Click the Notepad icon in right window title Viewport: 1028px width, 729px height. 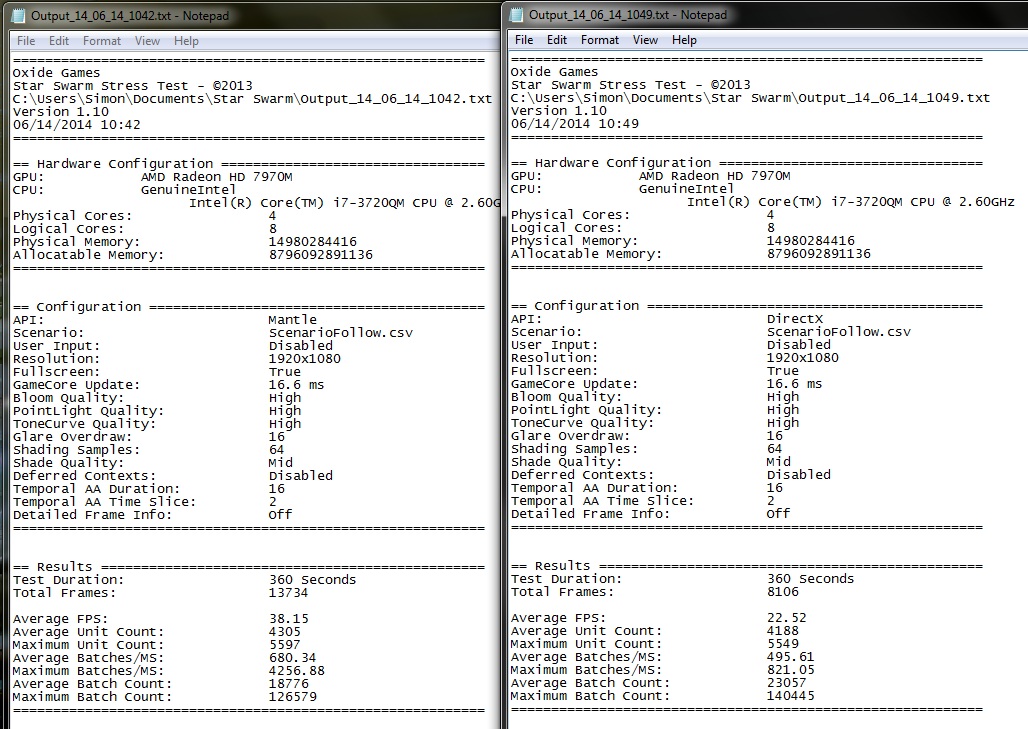517,14
